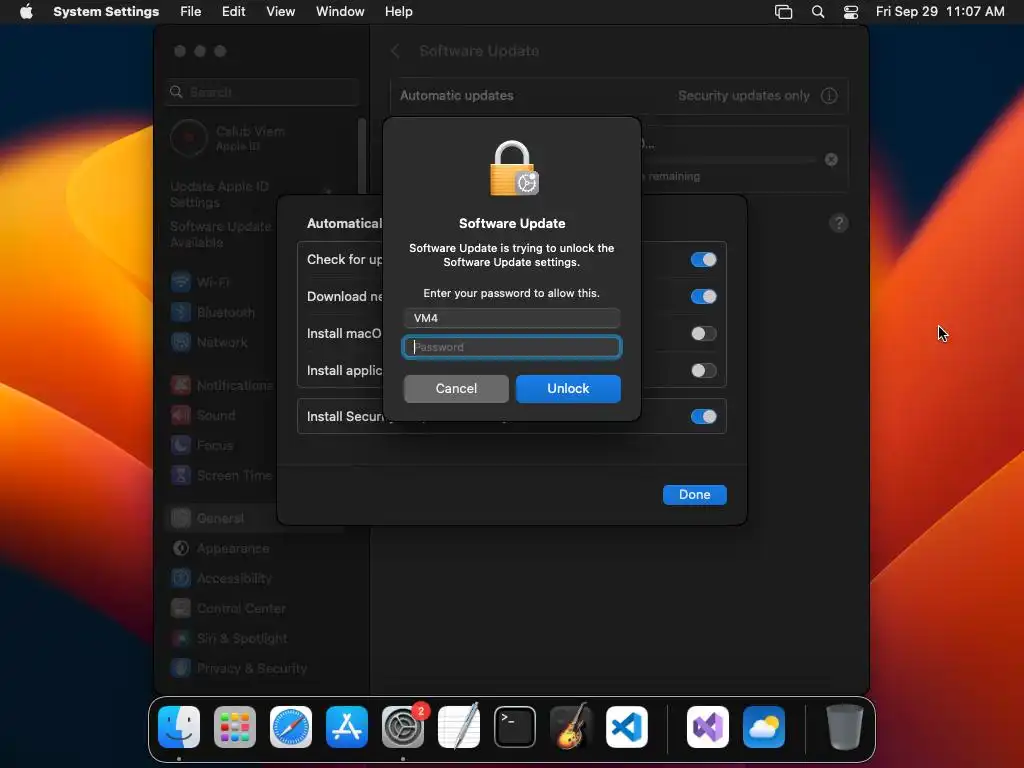Open Network in the settings sidebar
Image resolution: width=1024 pixels, height=768 pixels.
[209, 342]
